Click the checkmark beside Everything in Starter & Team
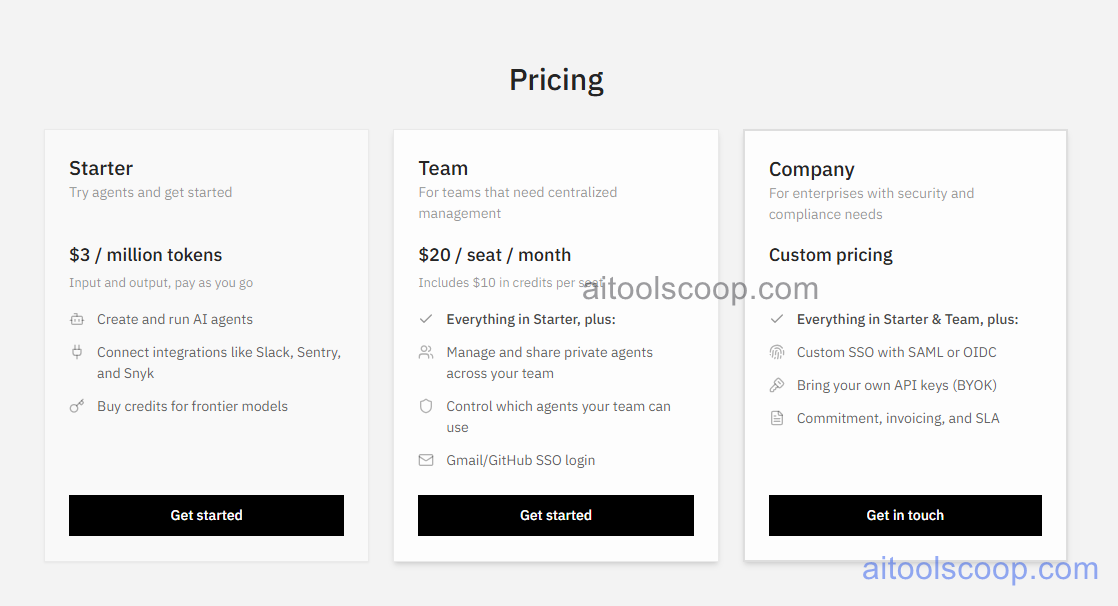This screenshot has height=606, width=1118. 777,319
